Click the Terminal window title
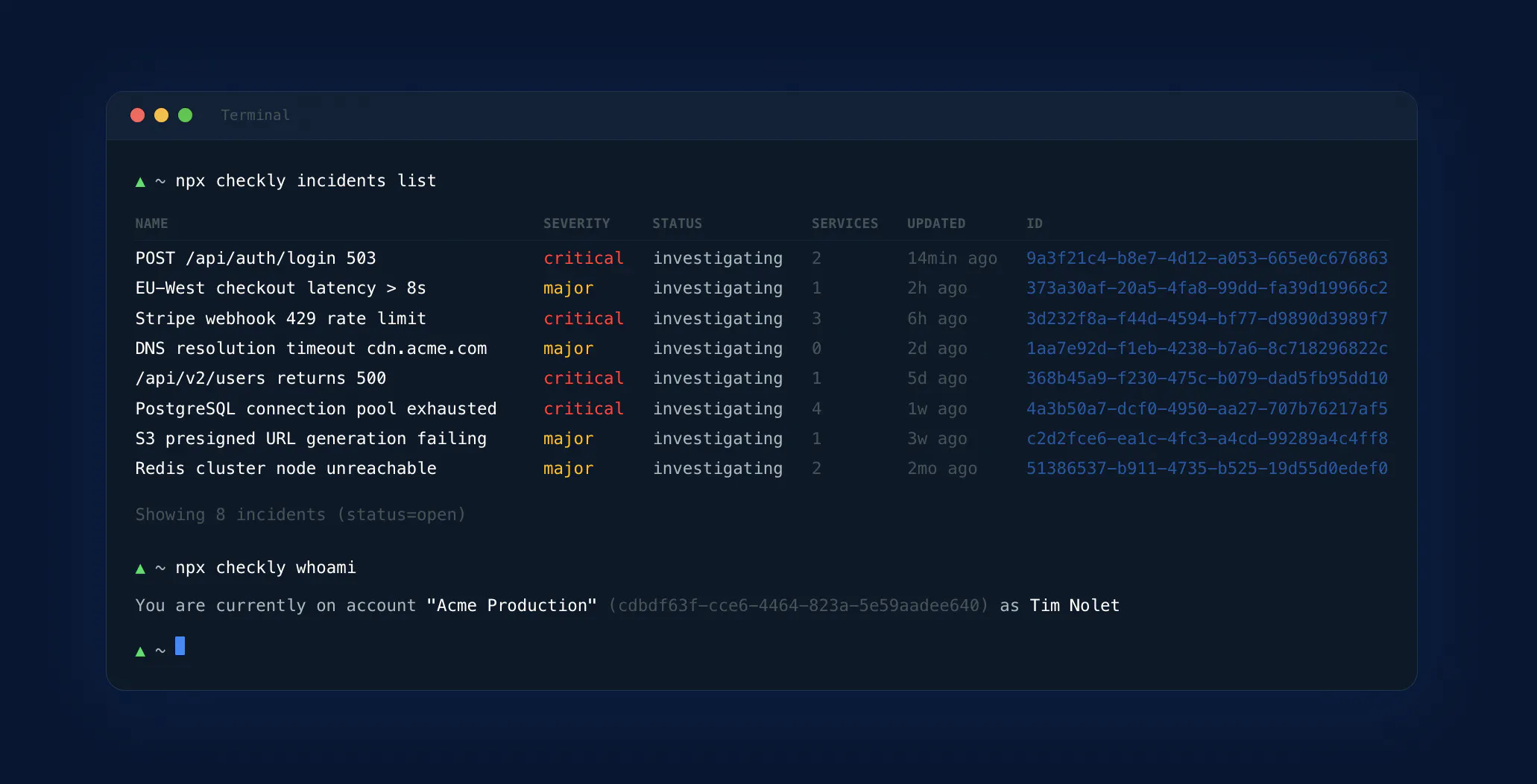 point(255,116)
